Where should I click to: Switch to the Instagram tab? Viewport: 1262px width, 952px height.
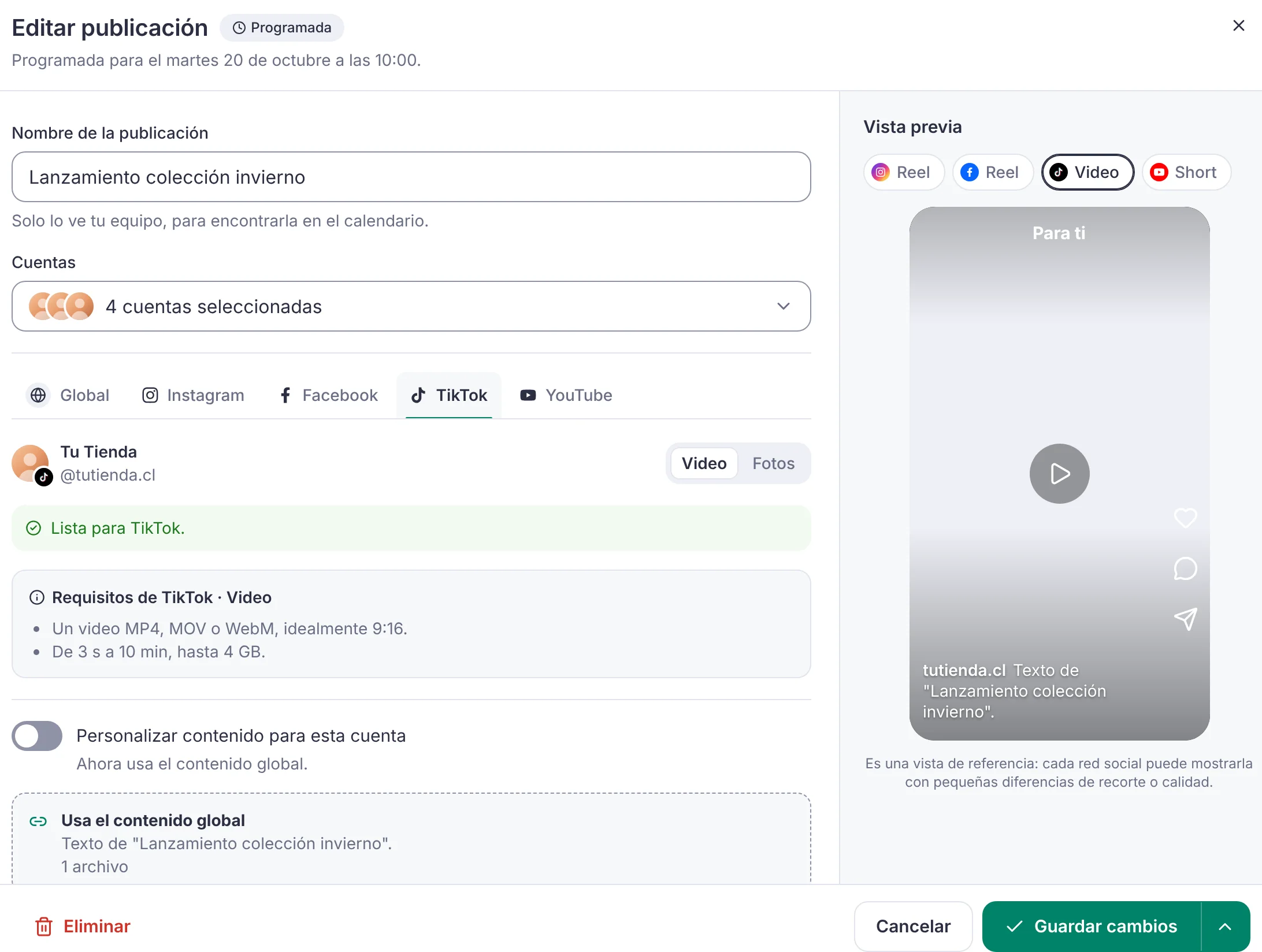point(193,395)
